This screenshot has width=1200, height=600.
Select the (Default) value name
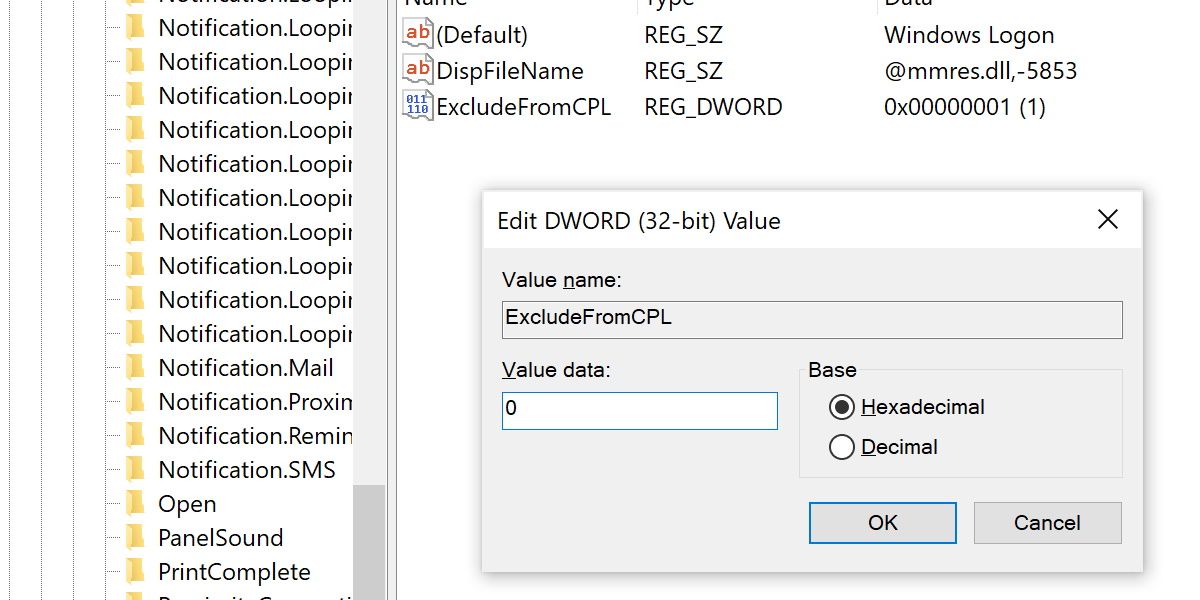(x=482, y=35)
